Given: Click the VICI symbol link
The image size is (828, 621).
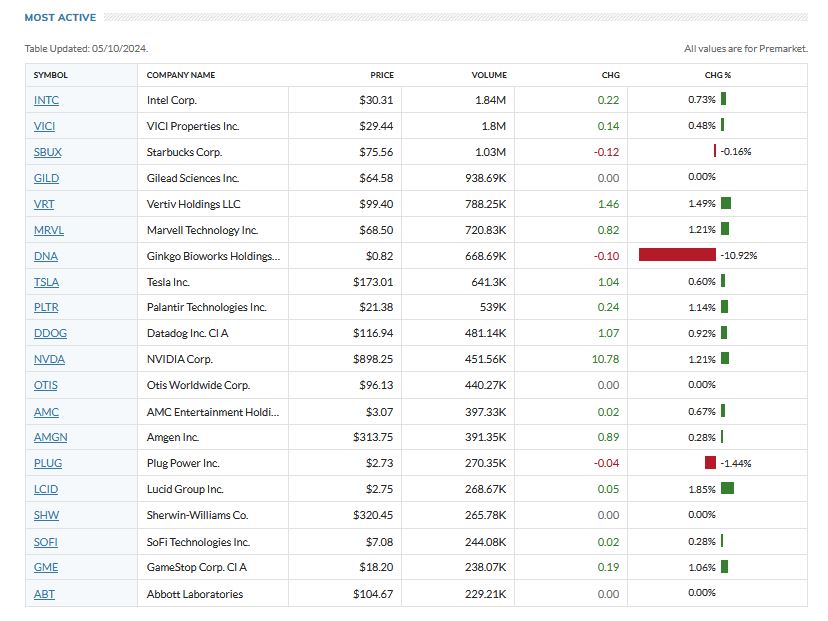Looking at the screenshot, I should click(45, 126).
